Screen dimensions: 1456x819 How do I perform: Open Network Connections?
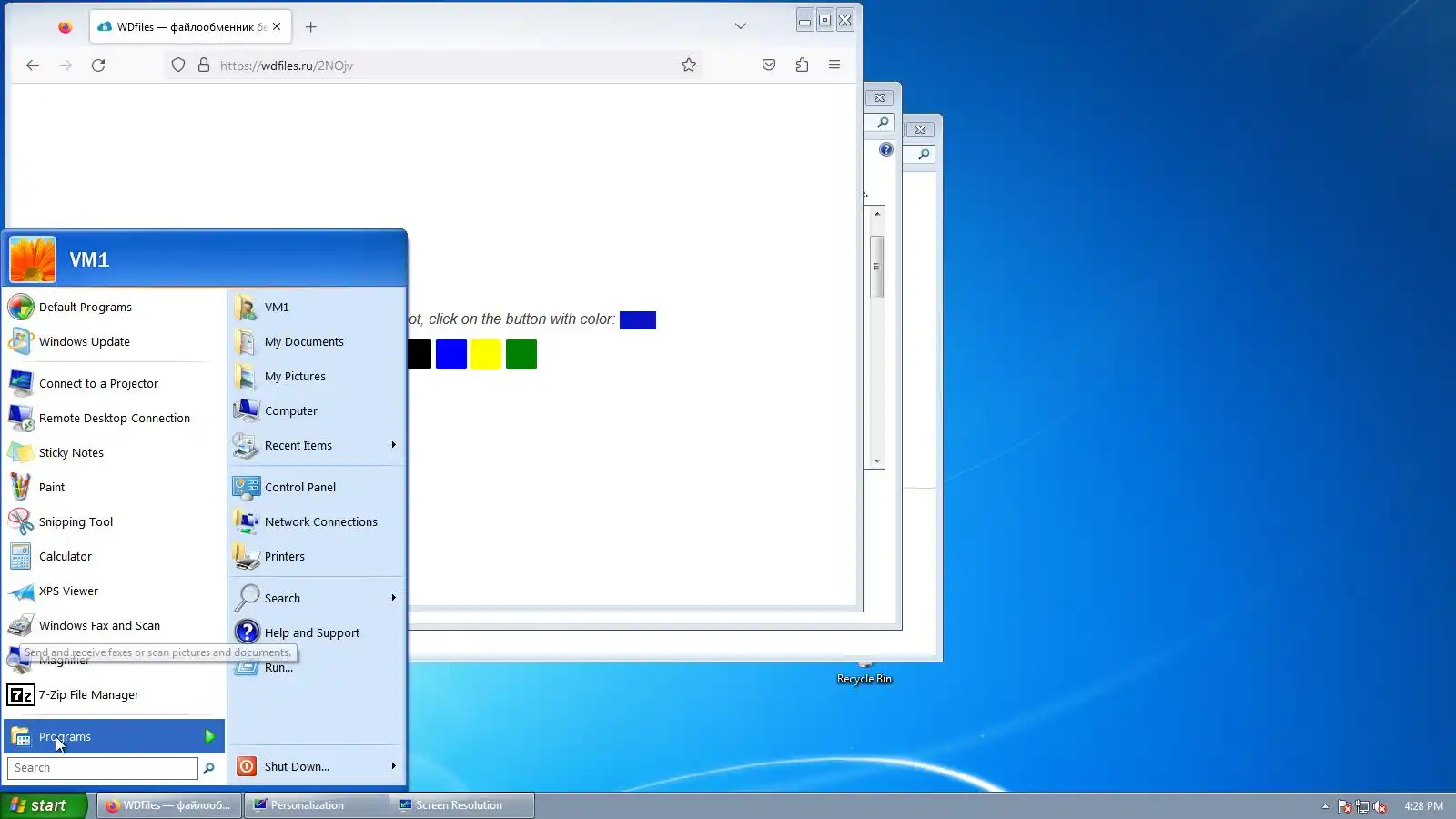[316, 521]
